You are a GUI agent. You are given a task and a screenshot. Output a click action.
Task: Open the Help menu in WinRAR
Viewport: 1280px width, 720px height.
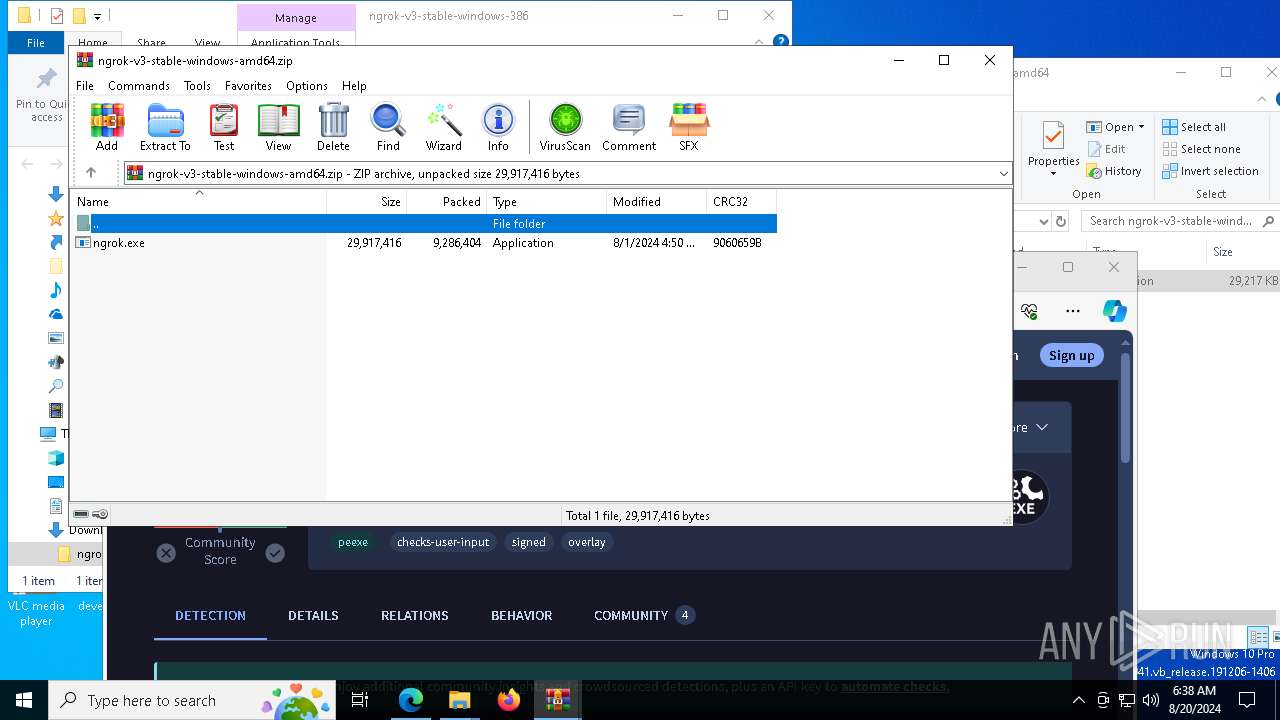point(354,86)
